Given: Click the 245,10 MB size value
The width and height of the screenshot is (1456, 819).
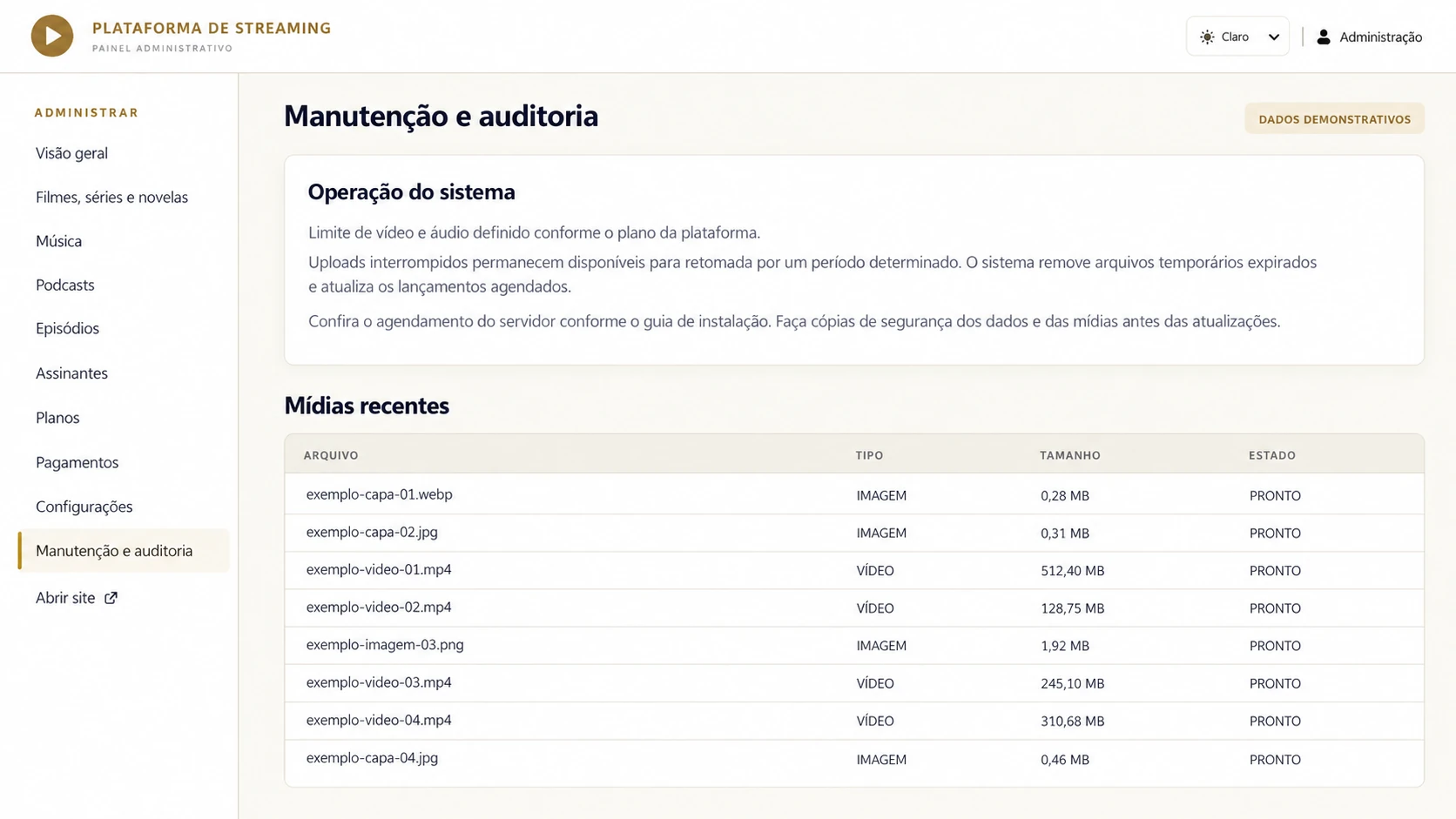Looking at the screenshot, I should click(x=1072, y=683).
